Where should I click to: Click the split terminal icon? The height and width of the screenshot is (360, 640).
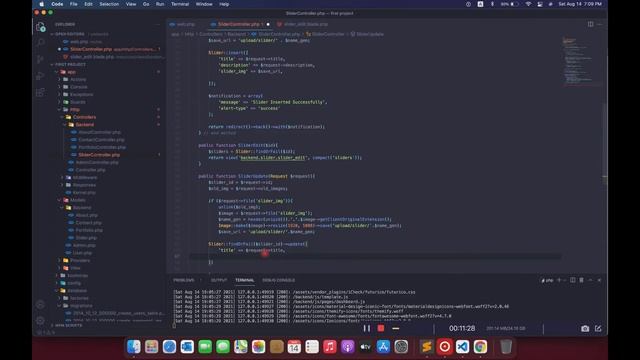tap(573, 280)
